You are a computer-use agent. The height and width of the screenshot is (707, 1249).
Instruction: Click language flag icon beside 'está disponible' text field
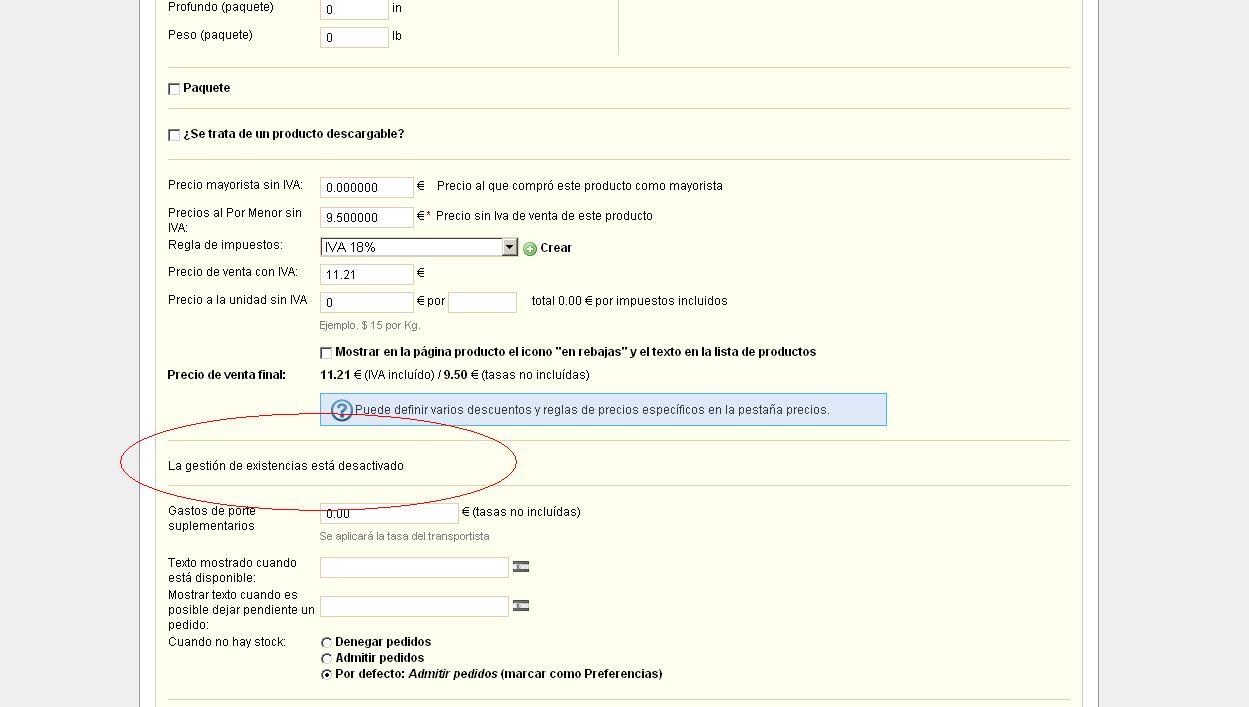pyautogui.click(x=520, y=566)
